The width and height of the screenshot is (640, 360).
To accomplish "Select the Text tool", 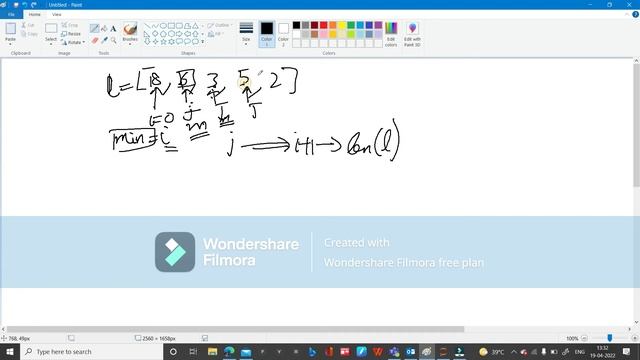I will 113,29.
